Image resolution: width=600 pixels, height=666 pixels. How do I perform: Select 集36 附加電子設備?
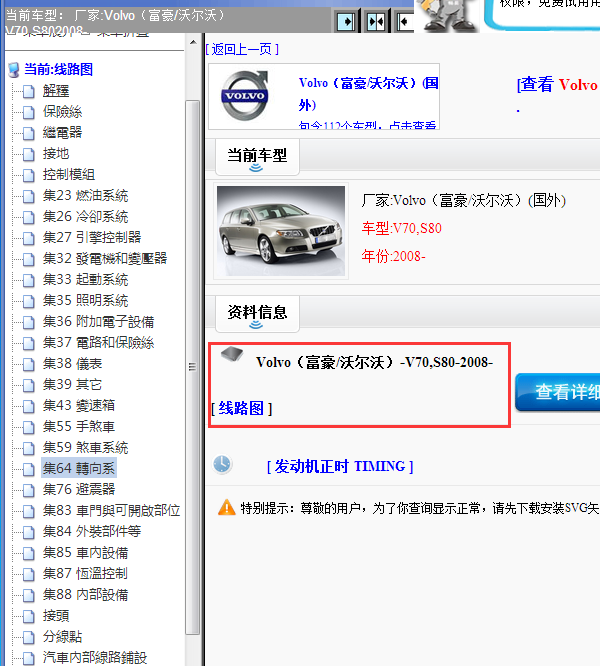(98, 322)
